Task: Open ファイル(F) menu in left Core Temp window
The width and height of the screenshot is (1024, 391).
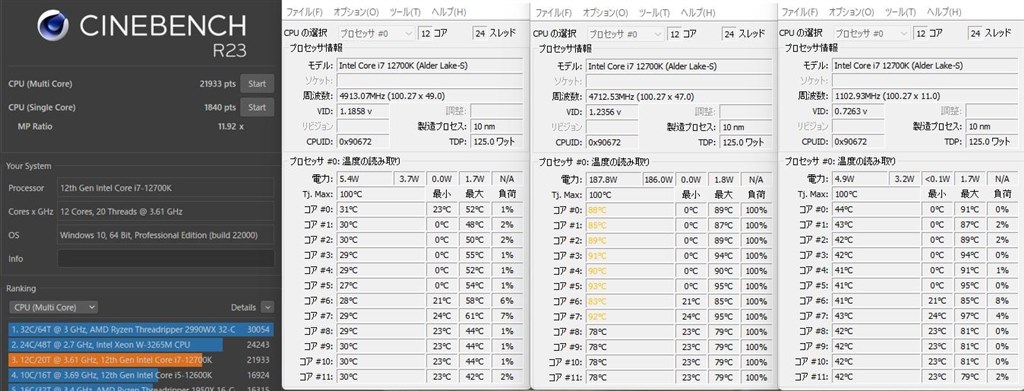Action: 304,12
